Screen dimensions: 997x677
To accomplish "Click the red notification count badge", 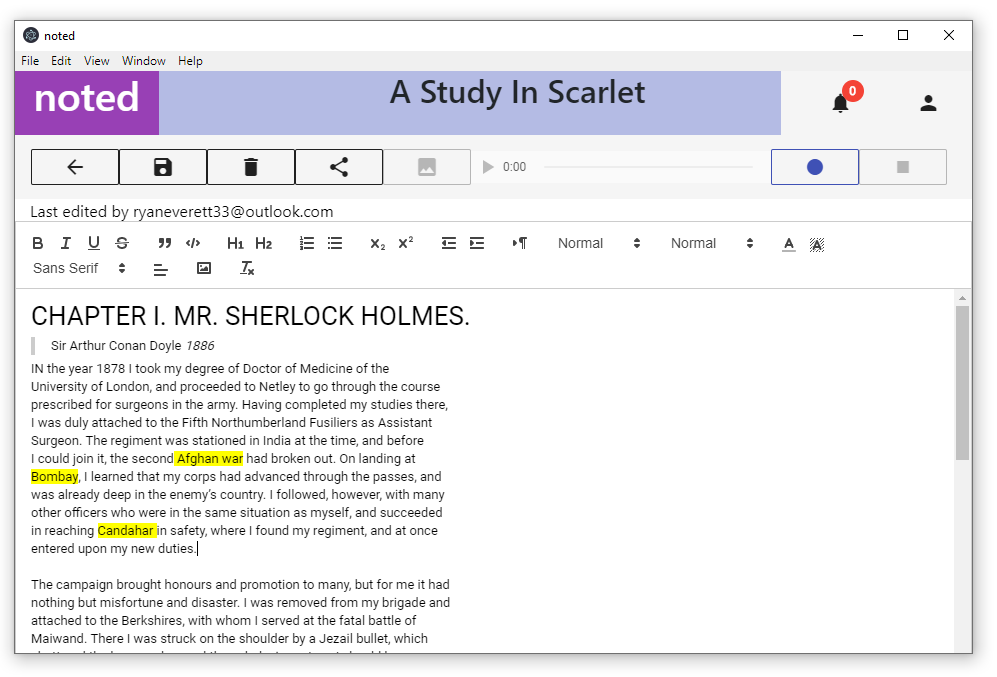I will (852, 91).
